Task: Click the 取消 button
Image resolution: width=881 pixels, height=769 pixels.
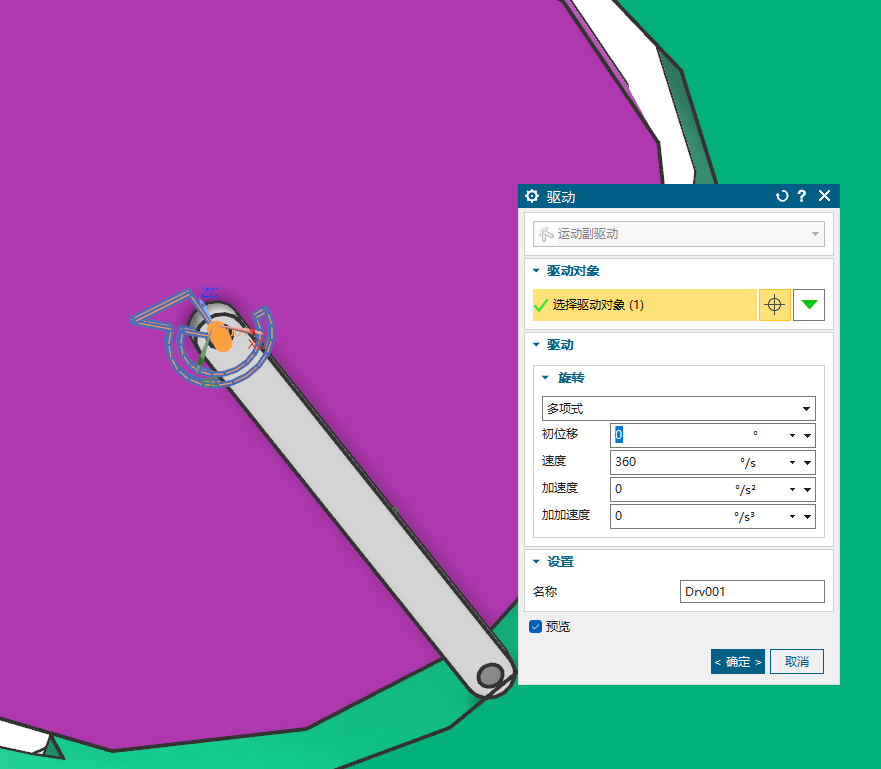Action: pyautogui.click(x=796, y=661)
